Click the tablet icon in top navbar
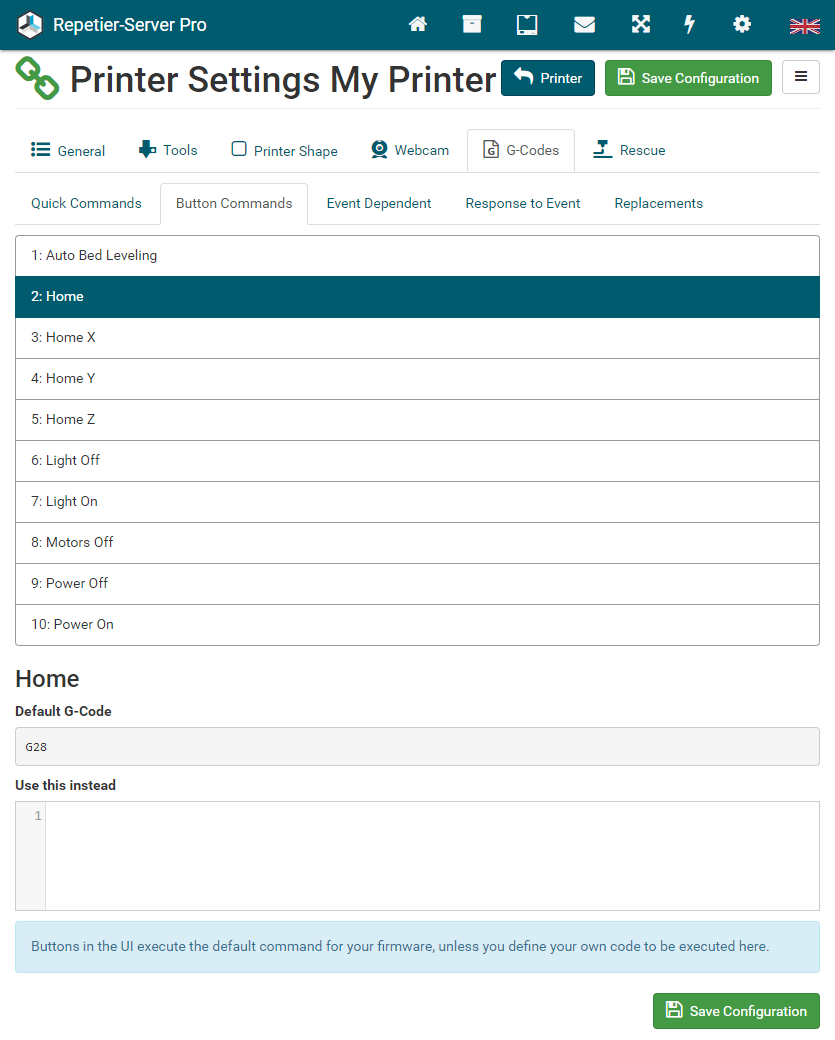This screenshot has height=1040, width=835. point(527,25)
